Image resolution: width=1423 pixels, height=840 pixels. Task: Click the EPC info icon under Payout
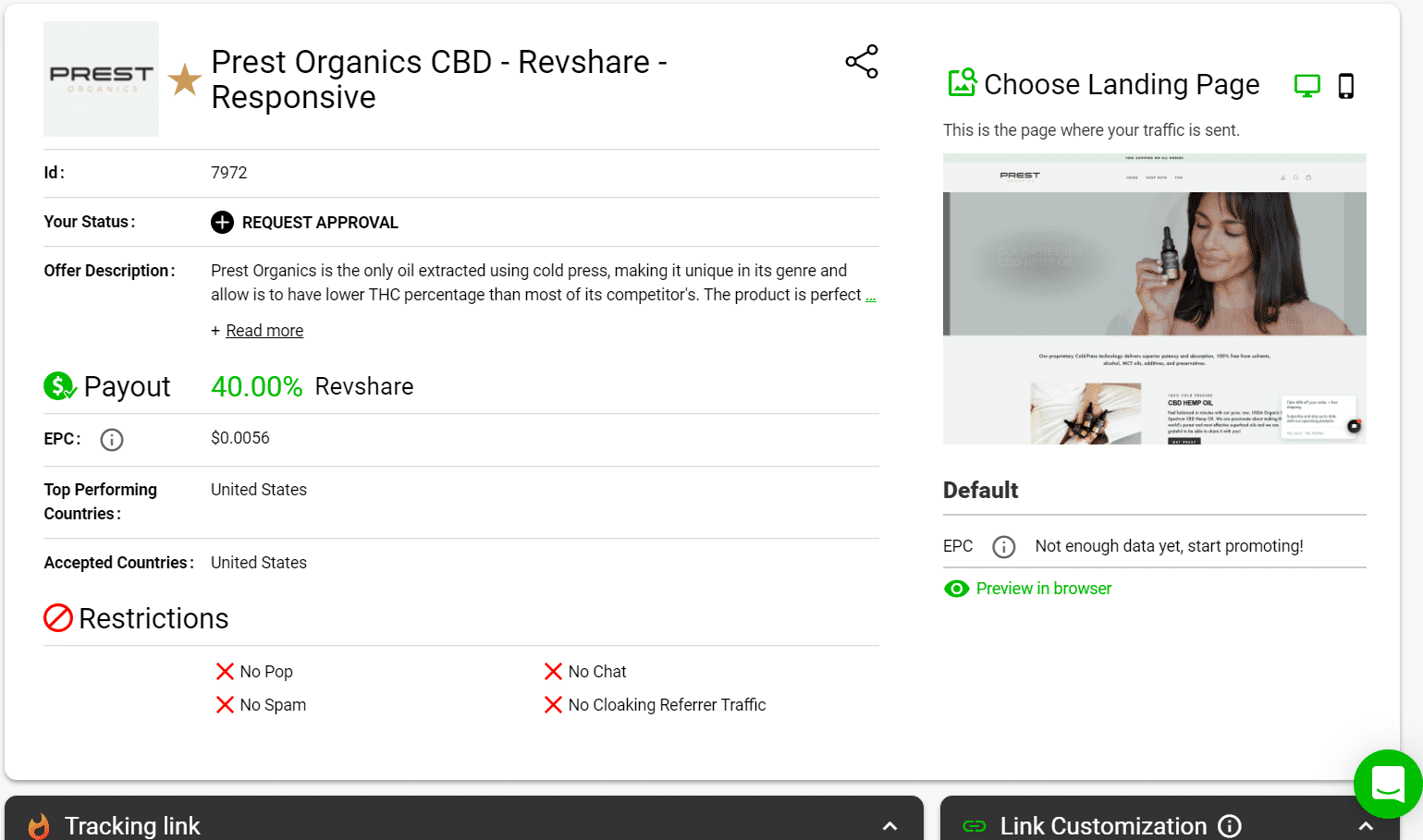point(112,440)
